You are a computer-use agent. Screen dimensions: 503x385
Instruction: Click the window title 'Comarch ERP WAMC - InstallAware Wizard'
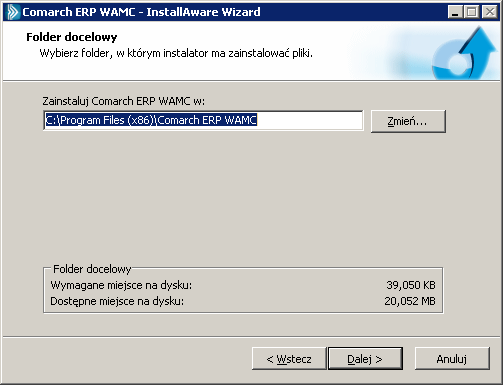(141, 12)
